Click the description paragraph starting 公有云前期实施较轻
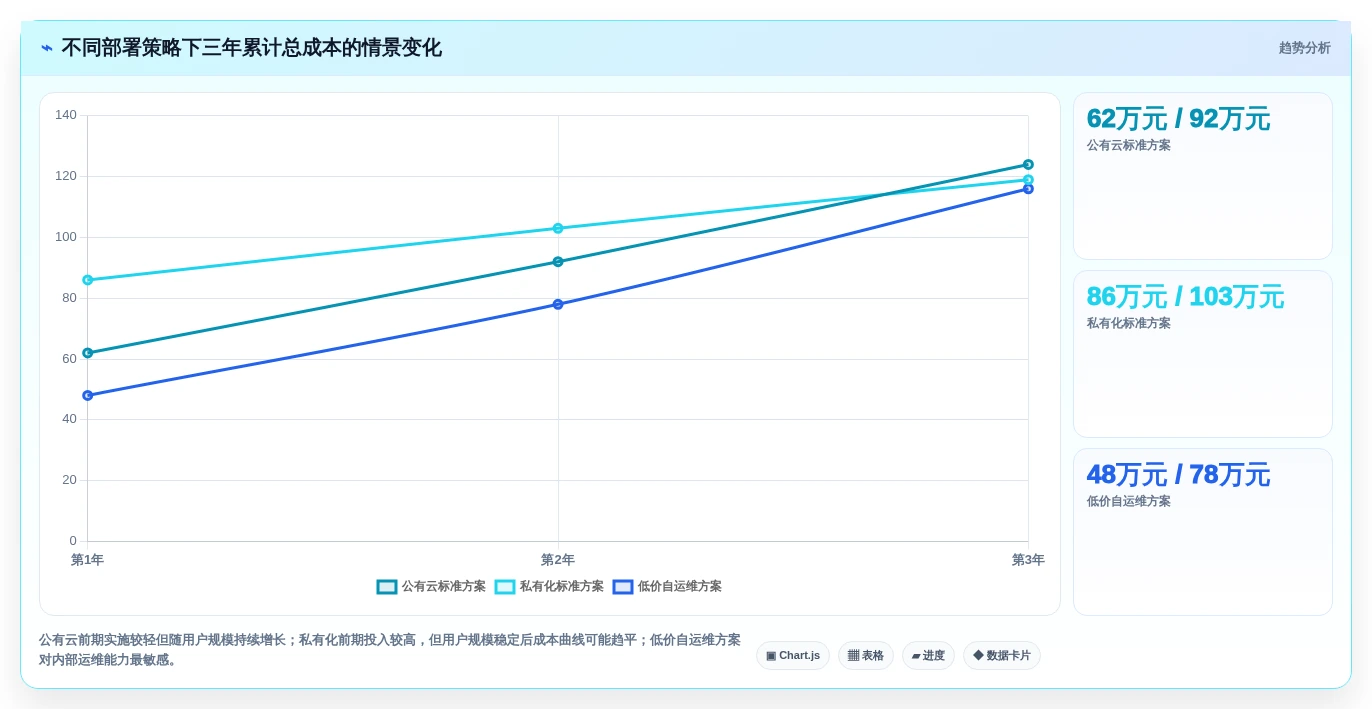Image resolution: width=1372 pixels, height=709 pixels. click(390, 650)
